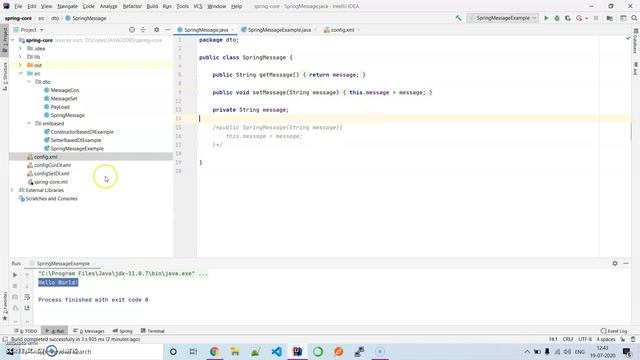
Task: Hide the Run panel with the minus icon
Action: pos(626,264)
